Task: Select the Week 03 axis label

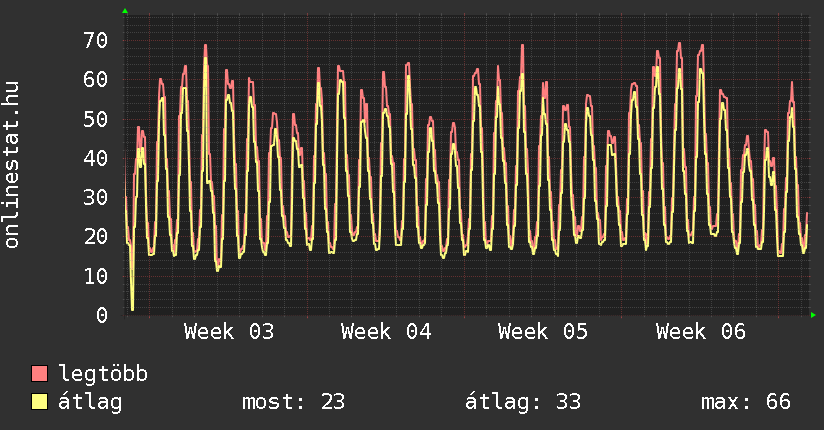Action: coord(229,332)
